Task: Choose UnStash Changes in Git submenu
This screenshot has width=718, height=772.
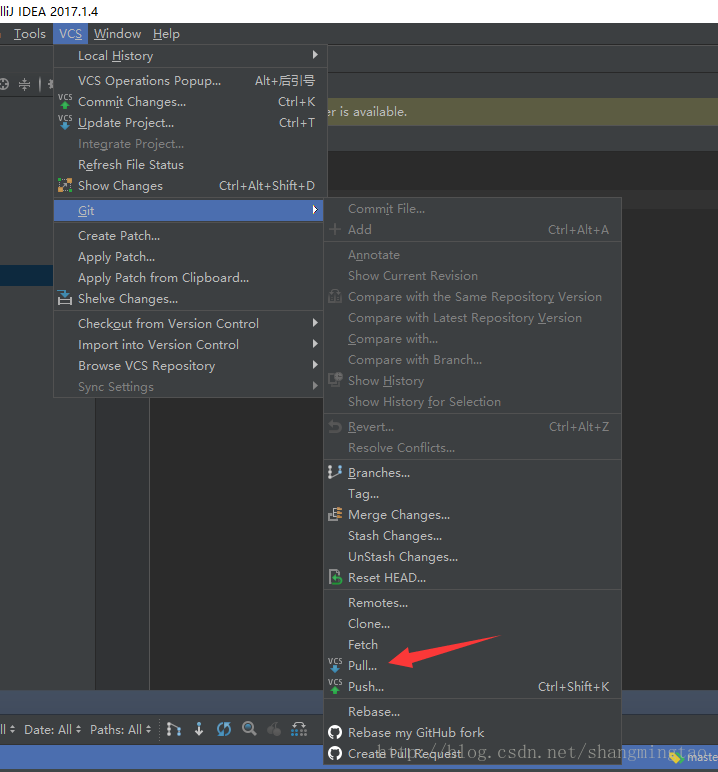Action: pos(472,556)
